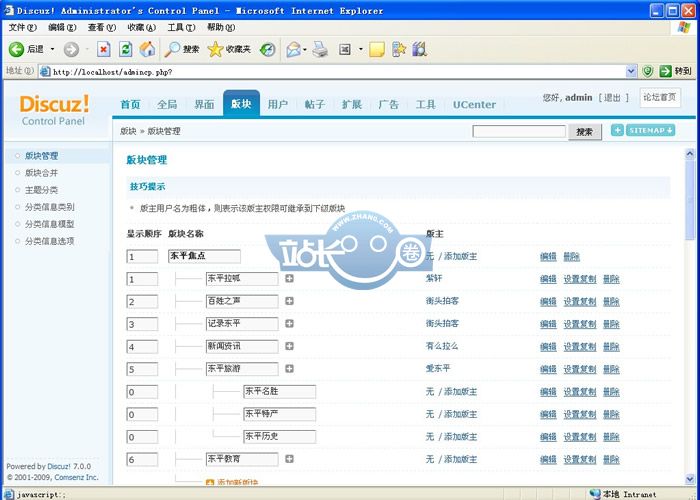Viewport: 700px width, 500px height.
Task: Open the Mail icon dropdown arrow
Action: tap(305, 49)
